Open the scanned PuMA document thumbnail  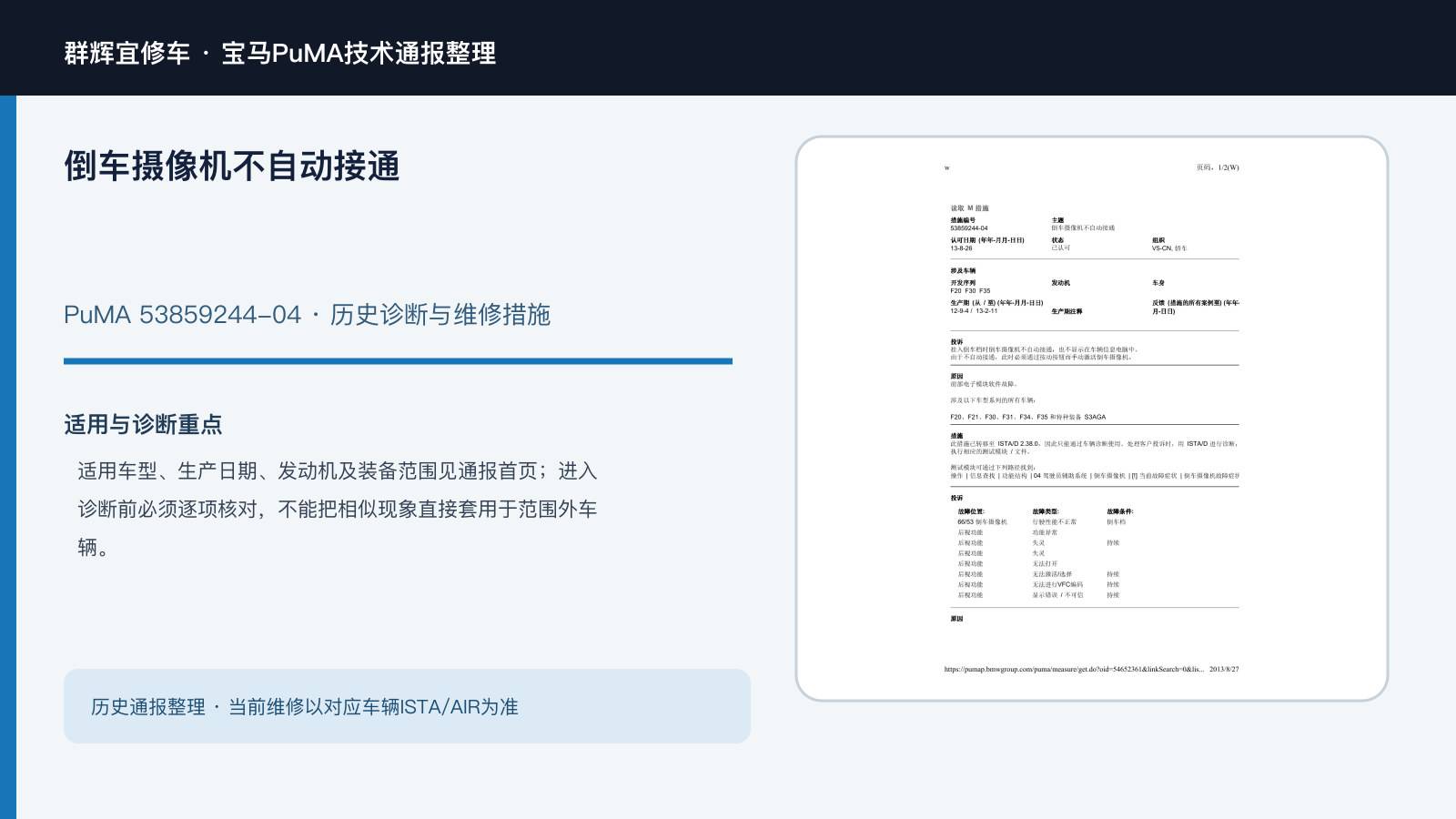[x=1092, y=419]
